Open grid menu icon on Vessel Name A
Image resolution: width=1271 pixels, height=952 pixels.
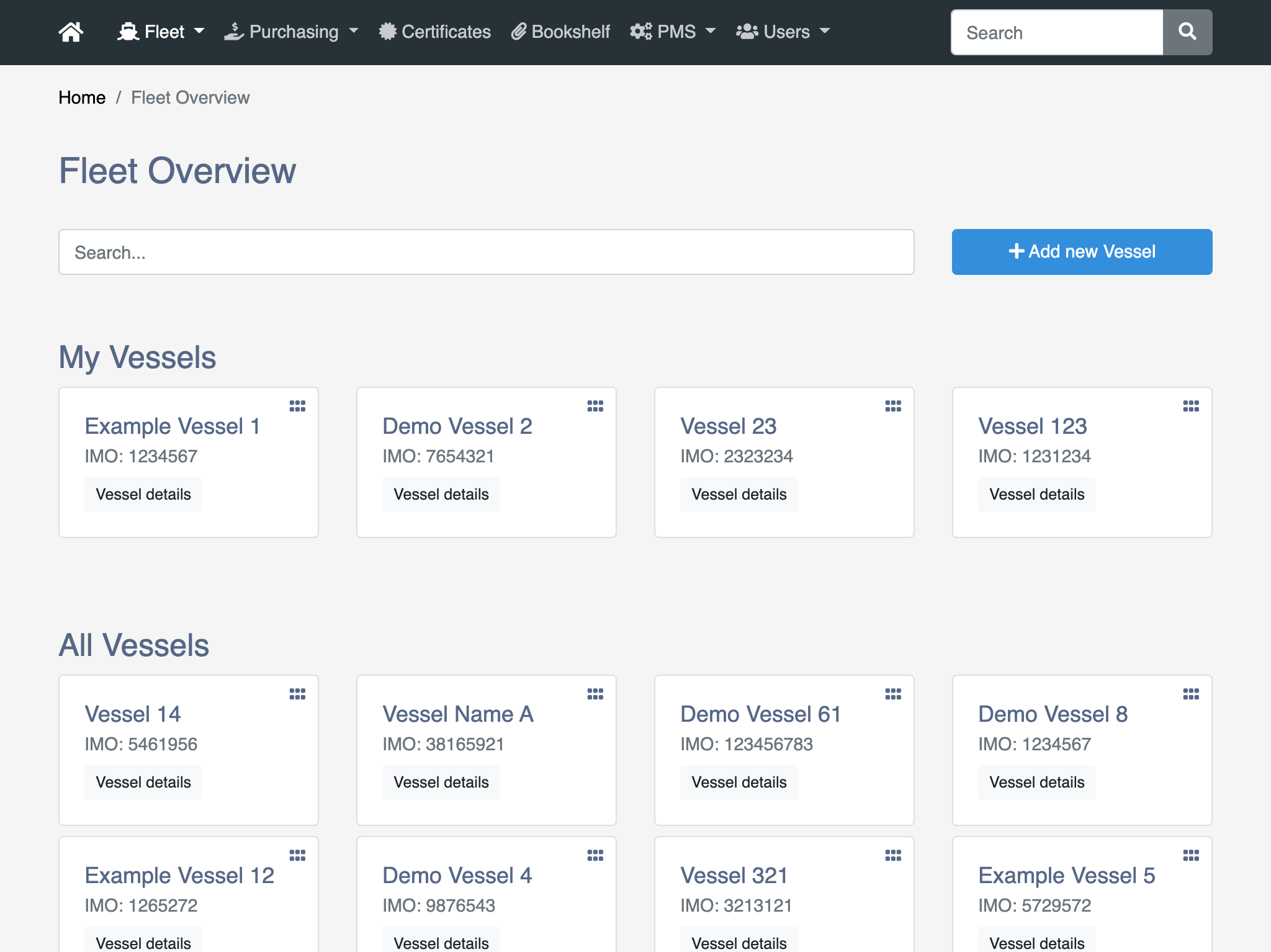tap(595, 694)
